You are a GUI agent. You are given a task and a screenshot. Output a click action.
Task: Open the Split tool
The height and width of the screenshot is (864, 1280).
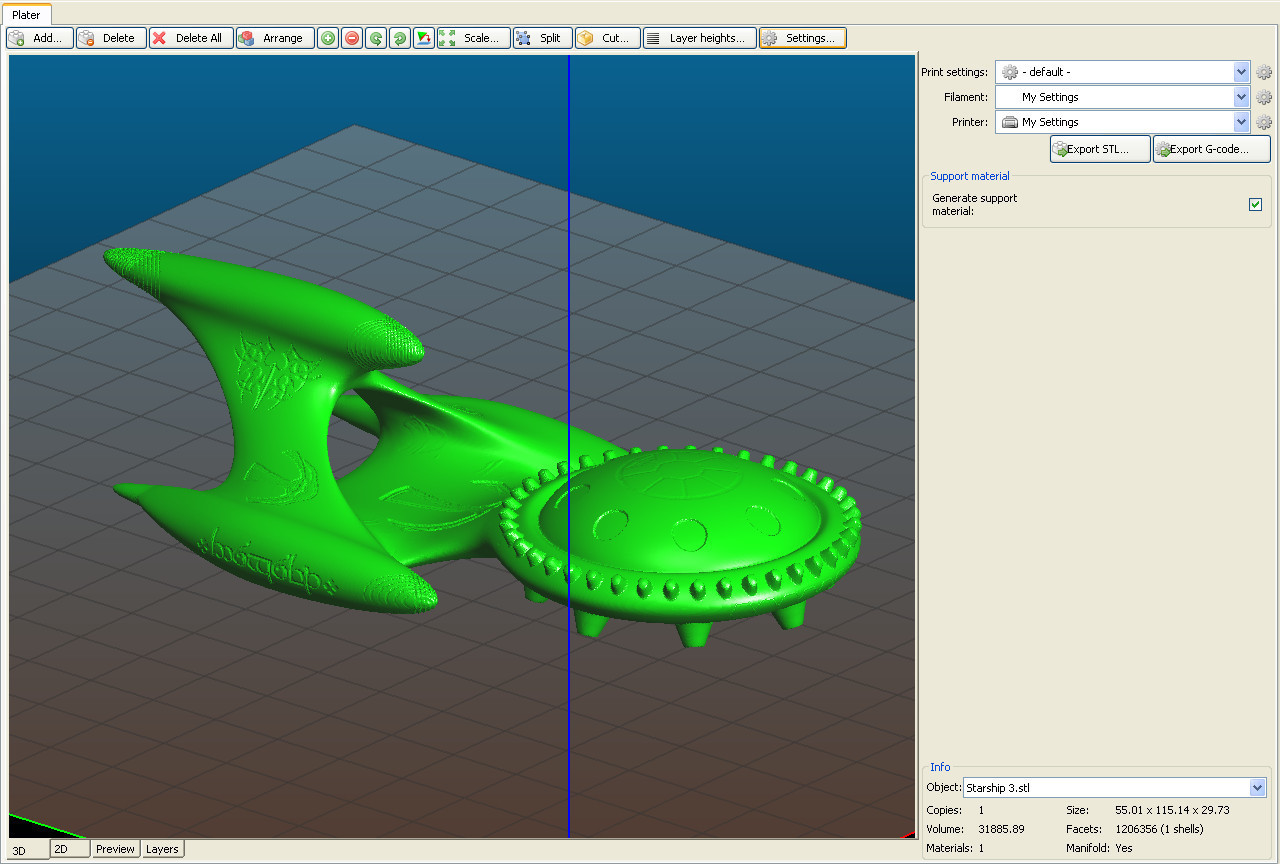pyautogui.click(x=542, y=38)
